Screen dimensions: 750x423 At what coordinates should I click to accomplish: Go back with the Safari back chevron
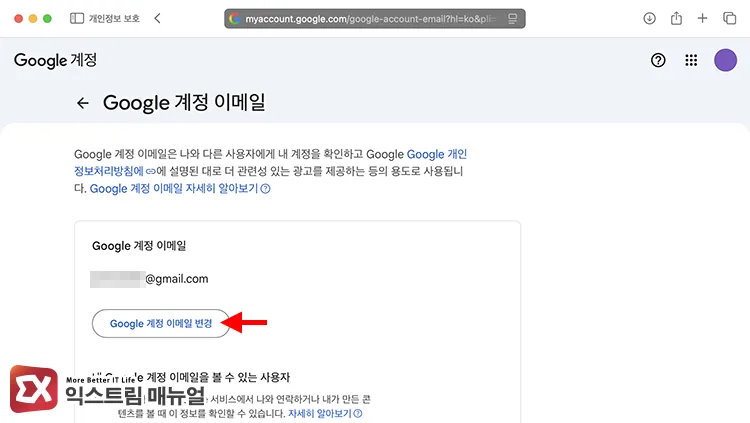[157, 19]
